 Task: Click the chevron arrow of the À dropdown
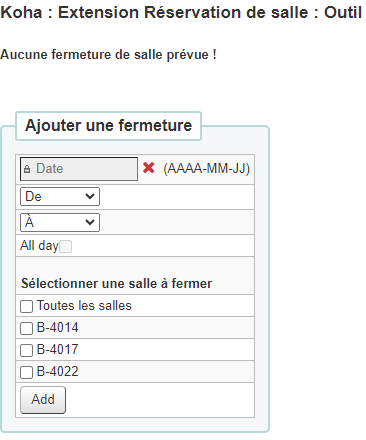(90, 222)
